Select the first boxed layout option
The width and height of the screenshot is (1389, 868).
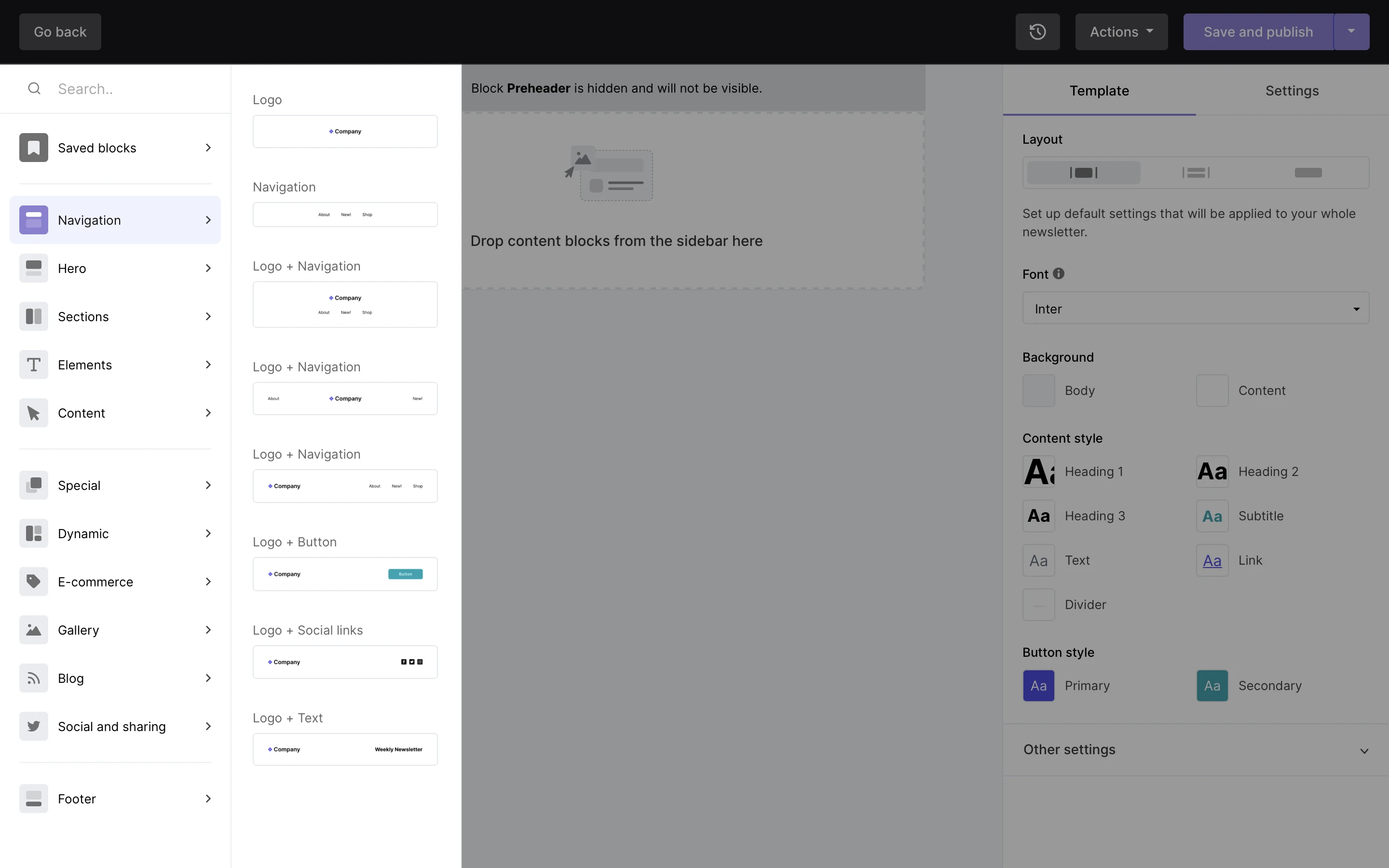[1083, 173]
